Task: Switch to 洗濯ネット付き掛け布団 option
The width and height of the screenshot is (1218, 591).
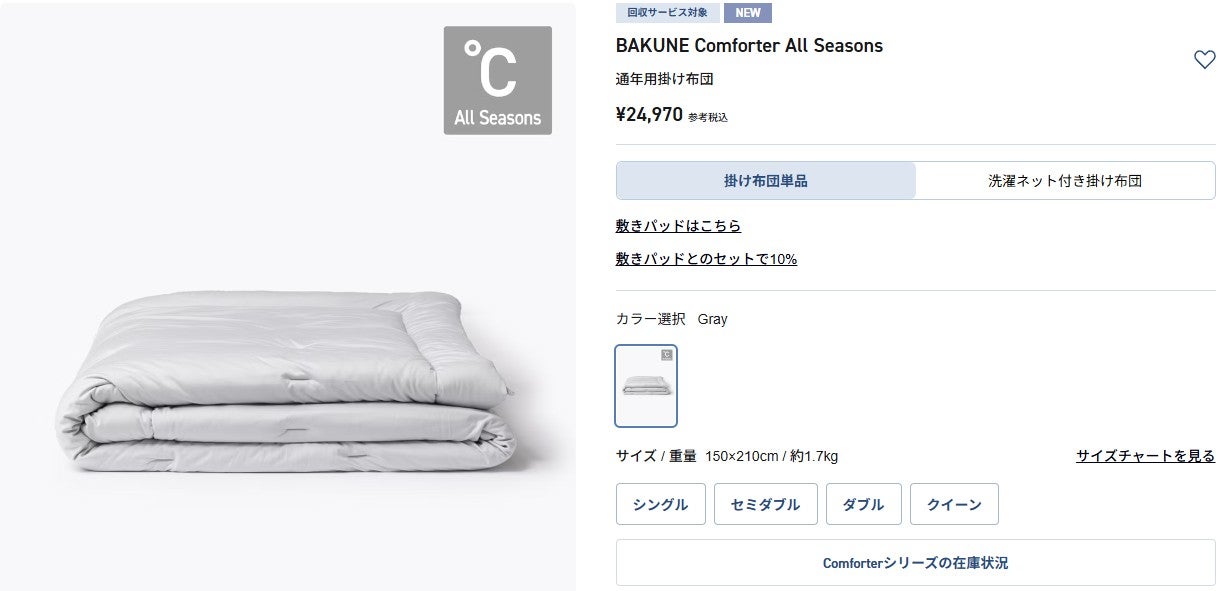Action: pos(1065,181)
